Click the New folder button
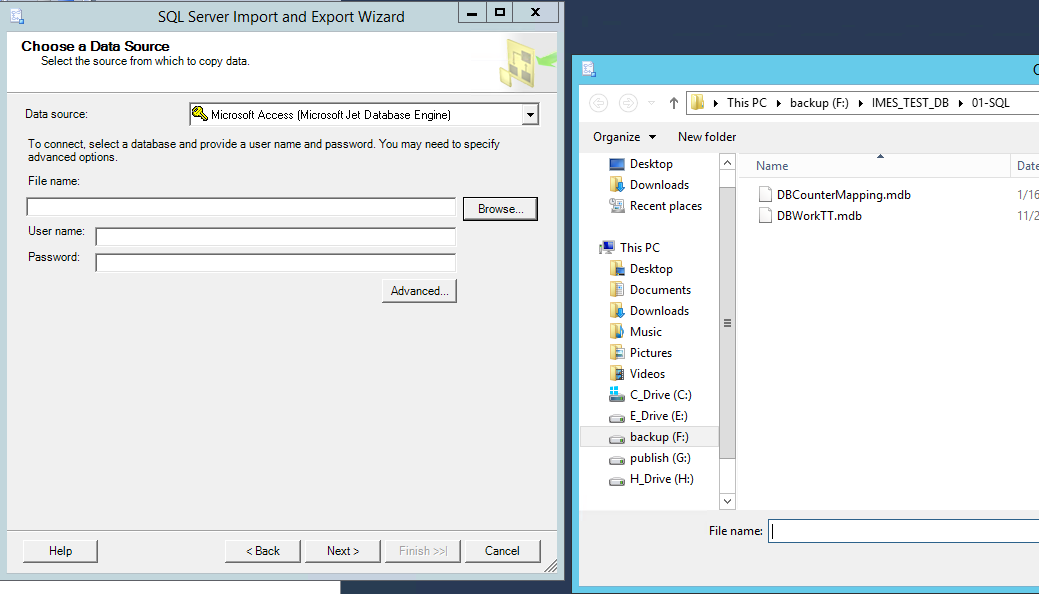The width and height of the screenshot is (1039, 594). pos(707,137)
